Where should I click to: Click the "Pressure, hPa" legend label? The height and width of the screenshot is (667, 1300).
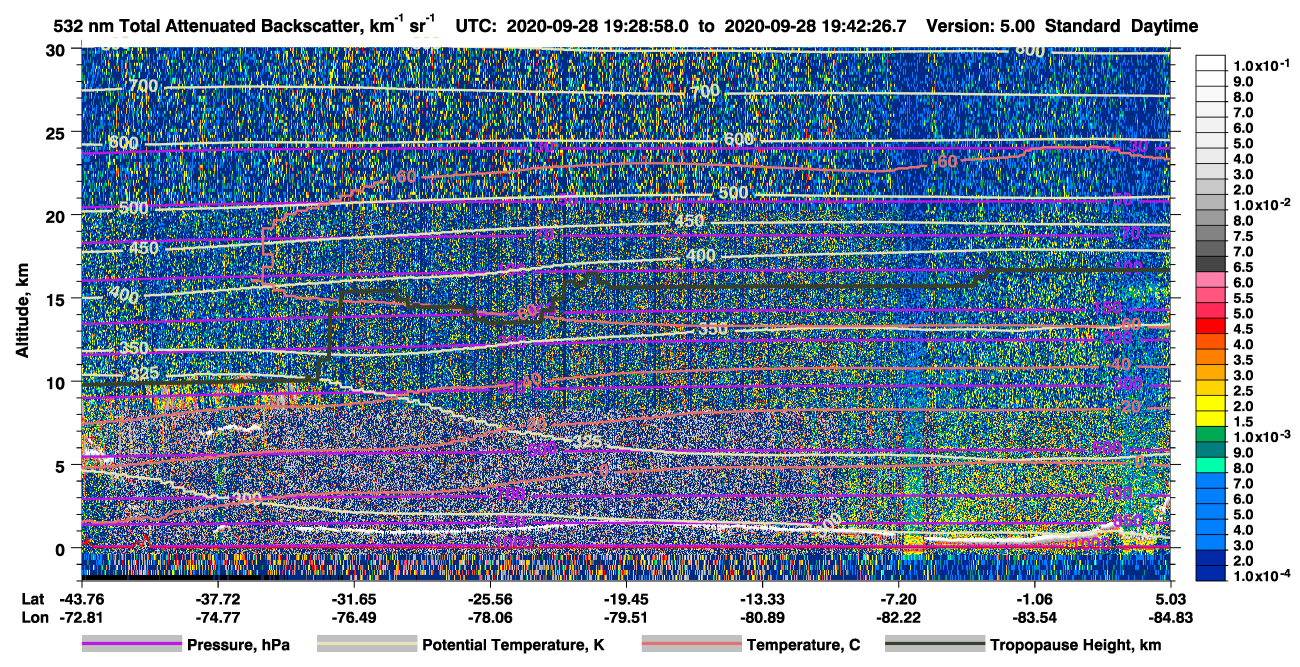click(238, 646)
